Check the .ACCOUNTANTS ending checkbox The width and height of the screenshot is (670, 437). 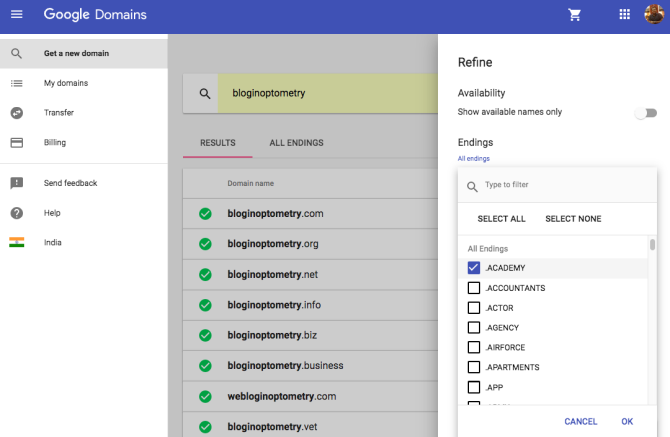pyautogui.click(x=474, y=288)
